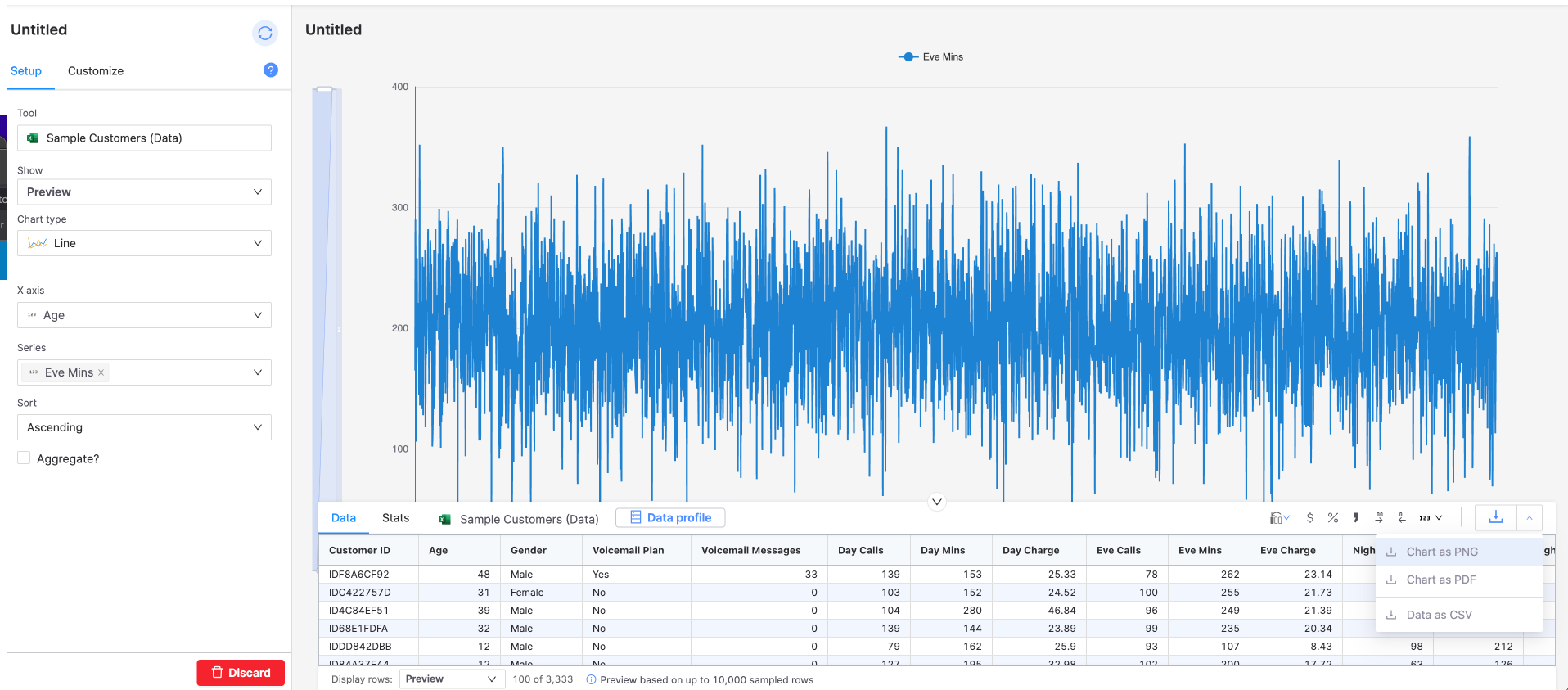
Task: Apply currency dollar sign format
Action: (x=1310, y=518)
